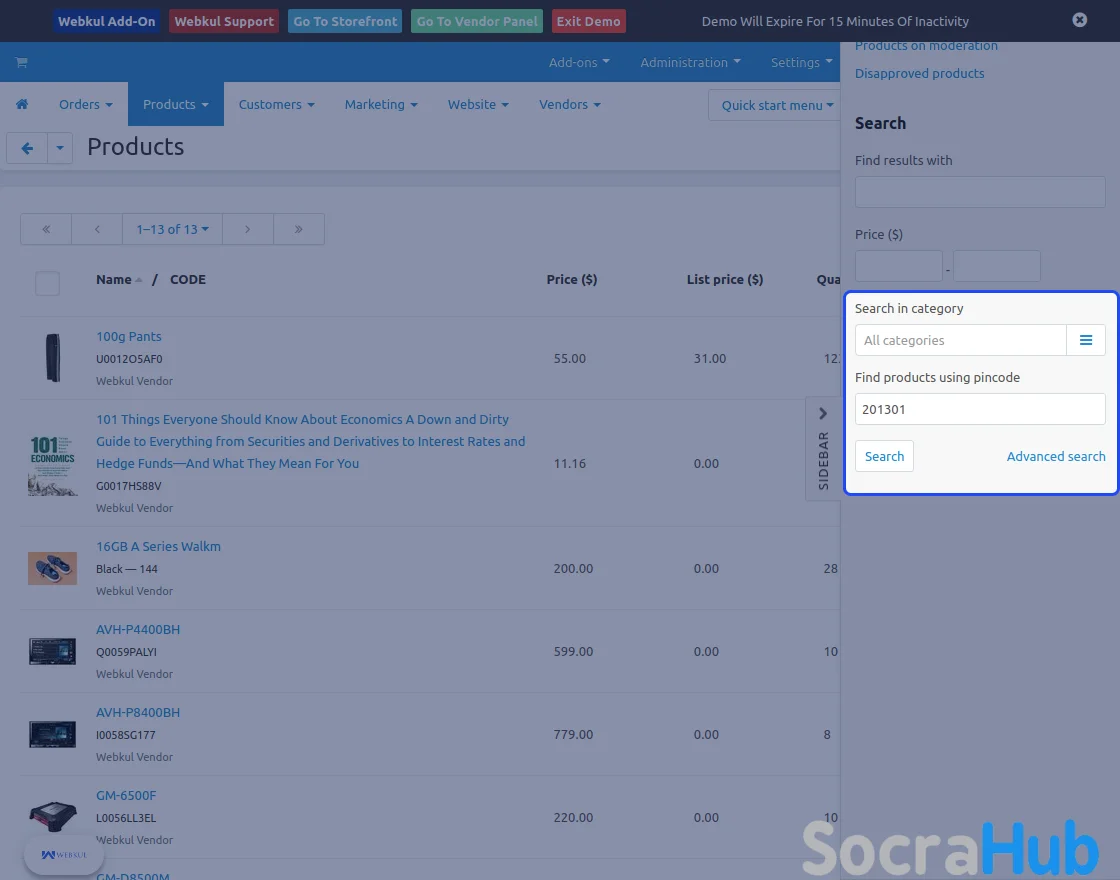Open the Quick start menu dropdown

(777, 105)
